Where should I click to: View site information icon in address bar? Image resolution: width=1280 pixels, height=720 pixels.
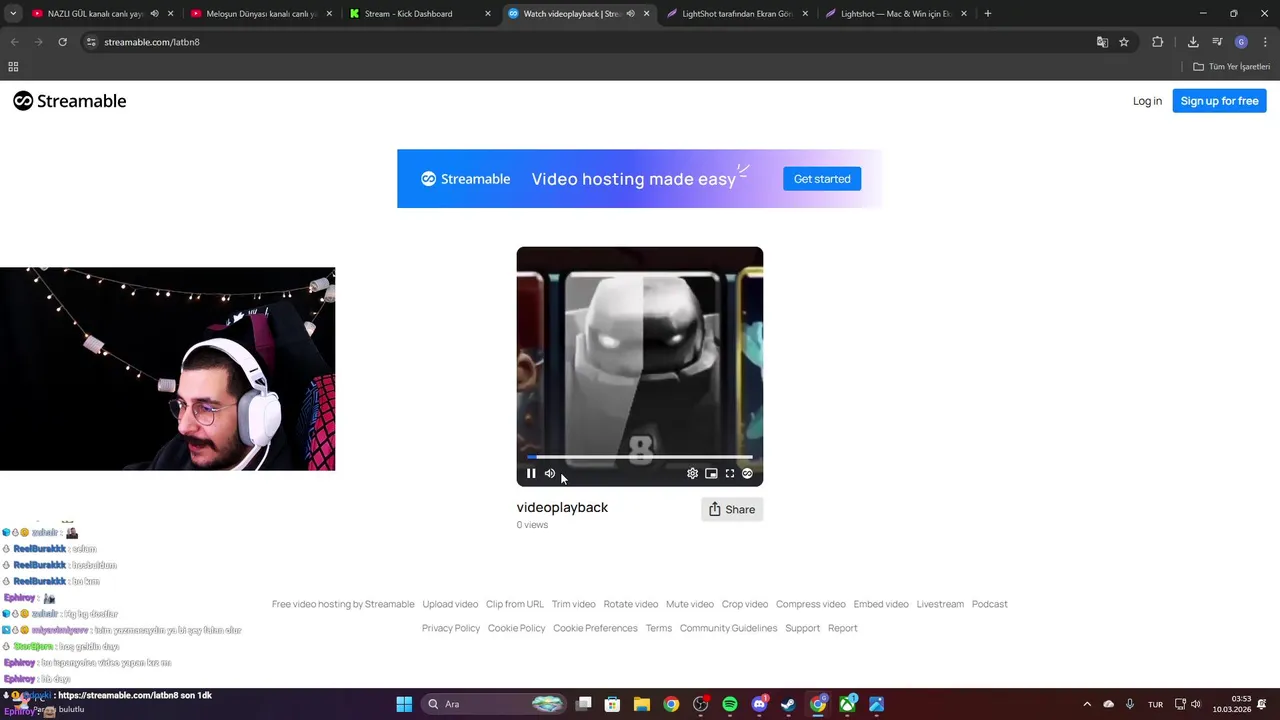pyautogui.click(x=91, y=42)
